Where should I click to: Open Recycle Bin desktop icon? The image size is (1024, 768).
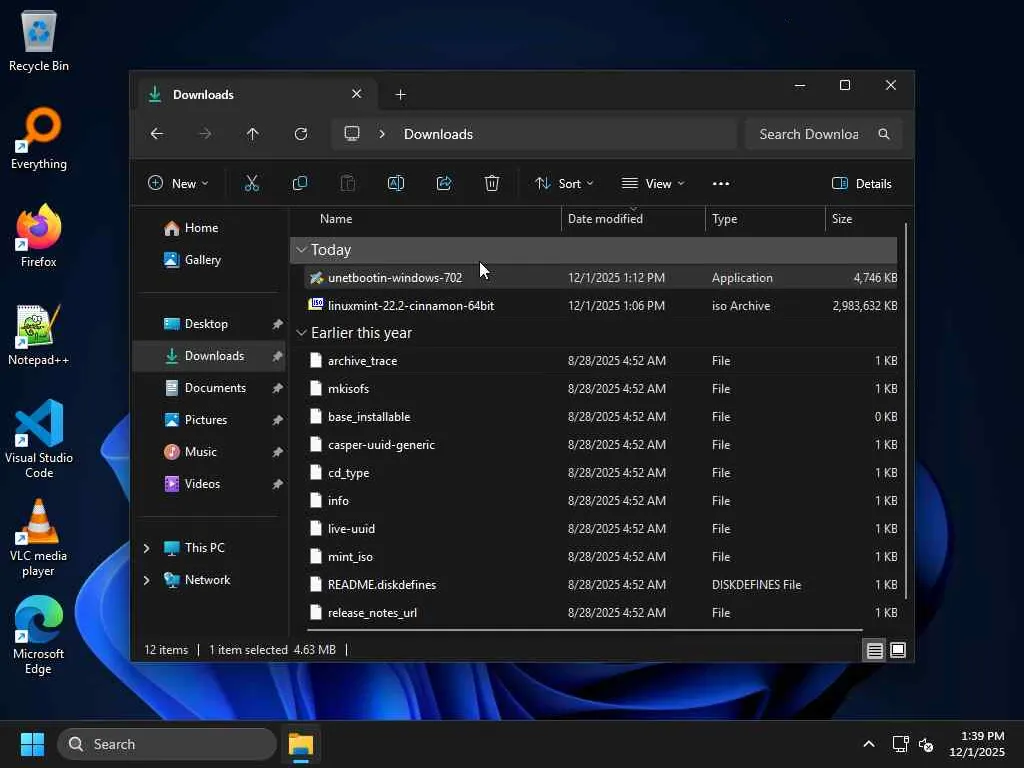coord(39,40)
